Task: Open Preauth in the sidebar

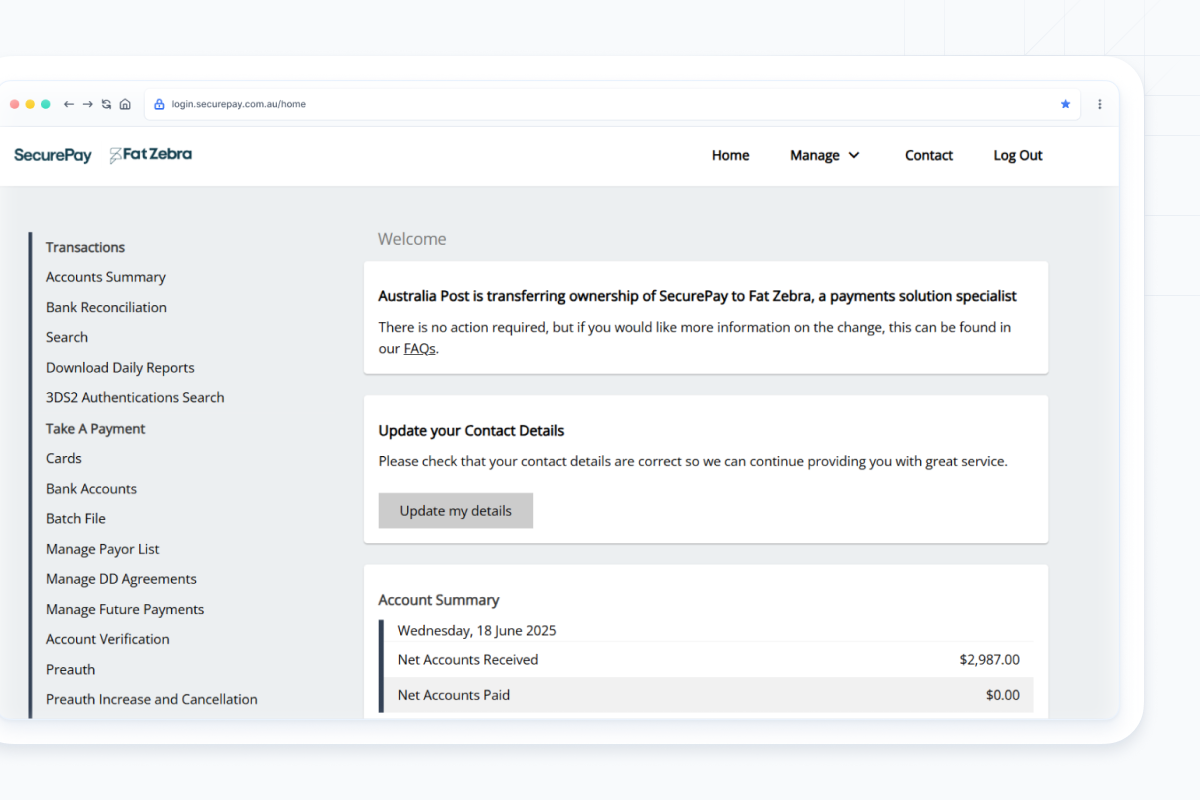Action: (x=71, y=669)
